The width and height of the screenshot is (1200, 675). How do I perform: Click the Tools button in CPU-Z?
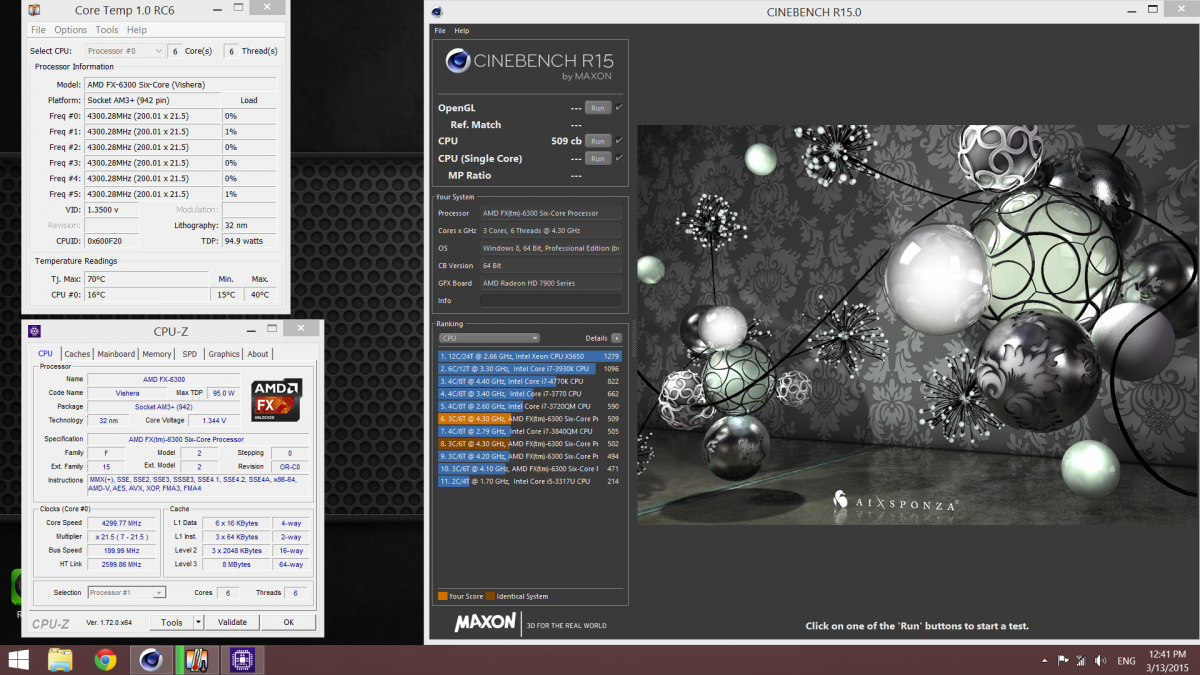coord(172,622)
